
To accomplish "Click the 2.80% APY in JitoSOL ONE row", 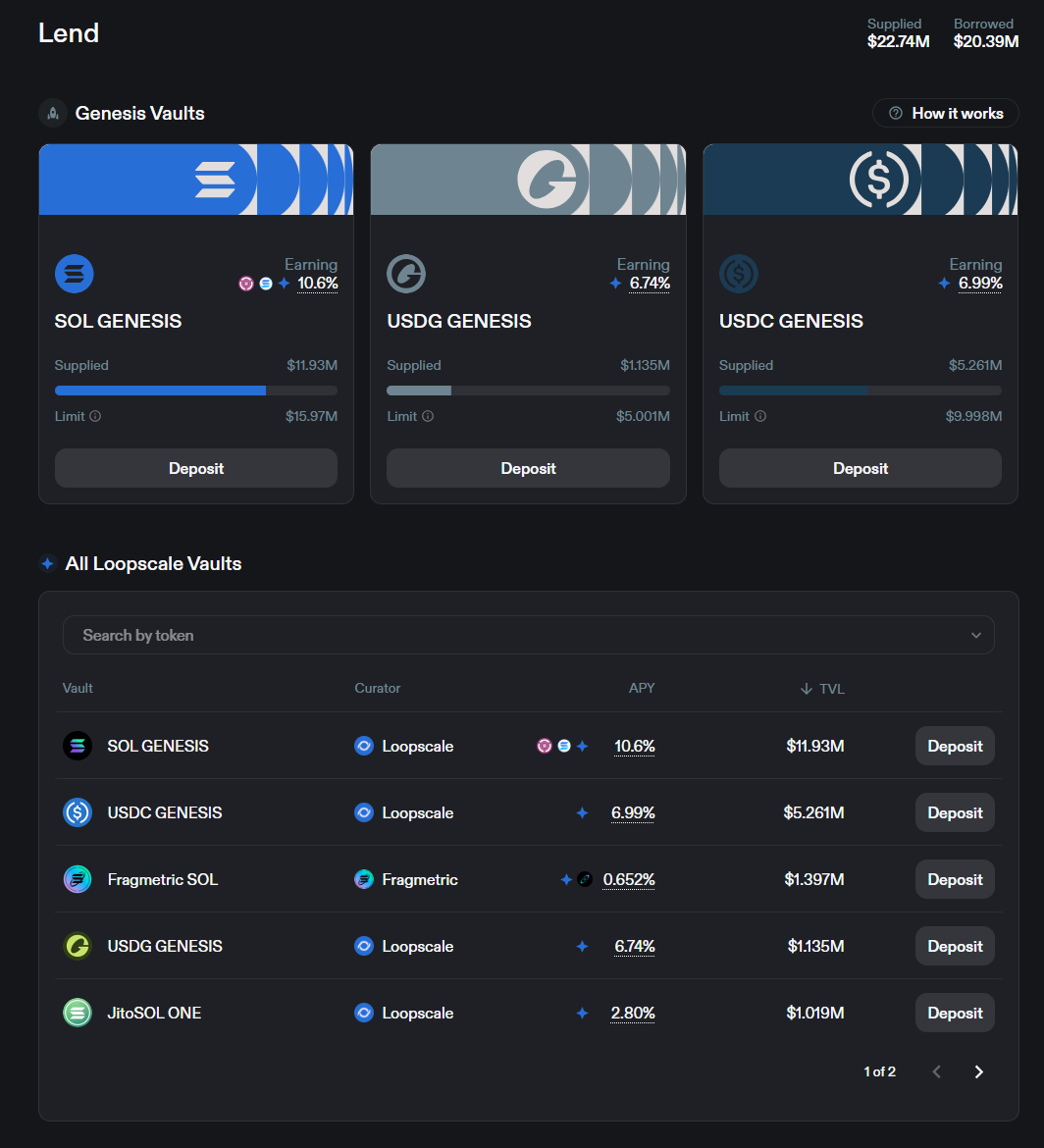I will [x=633, y=1014].
